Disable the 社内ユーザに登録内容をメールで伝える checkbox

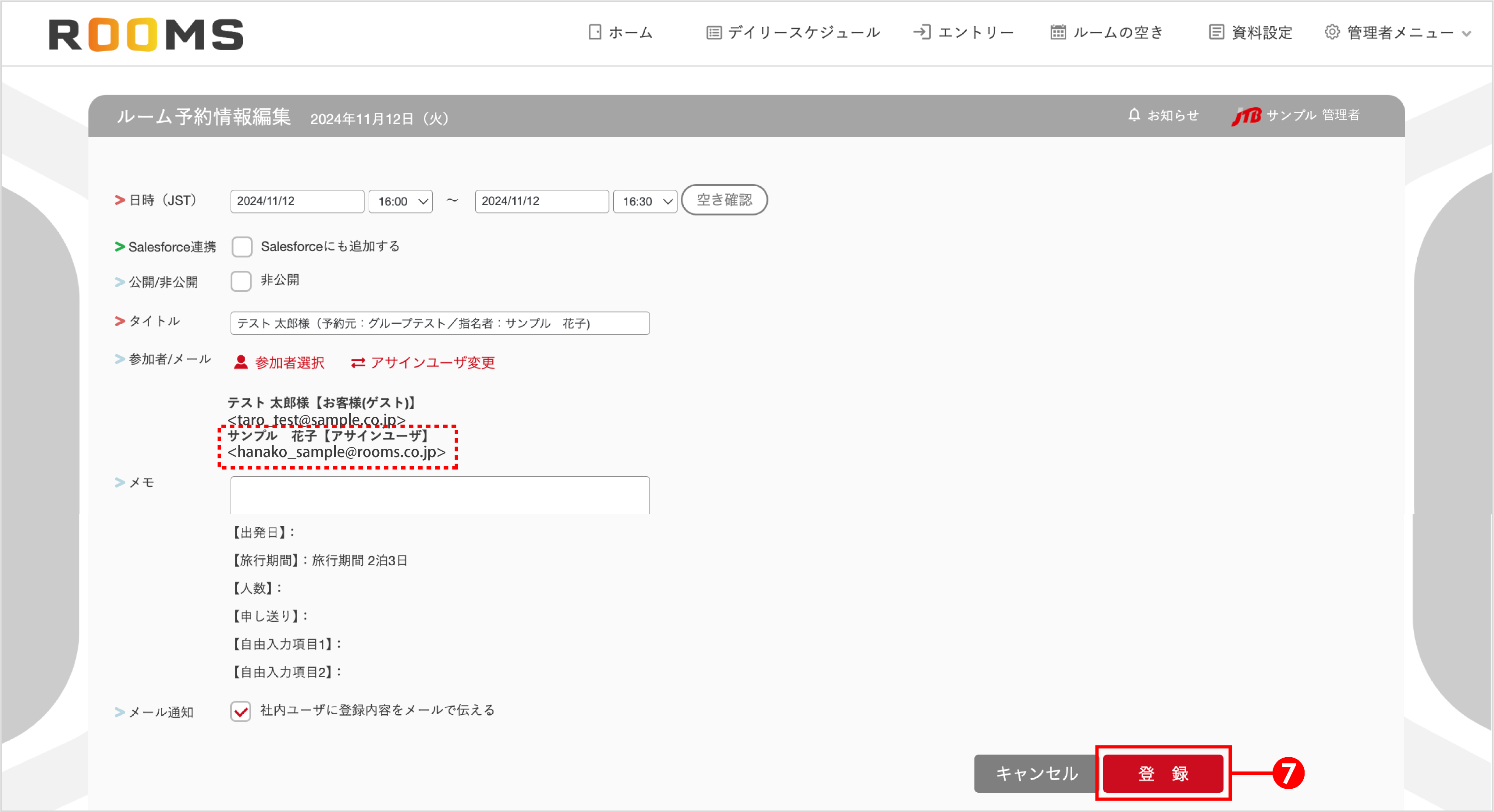(241, 712)
